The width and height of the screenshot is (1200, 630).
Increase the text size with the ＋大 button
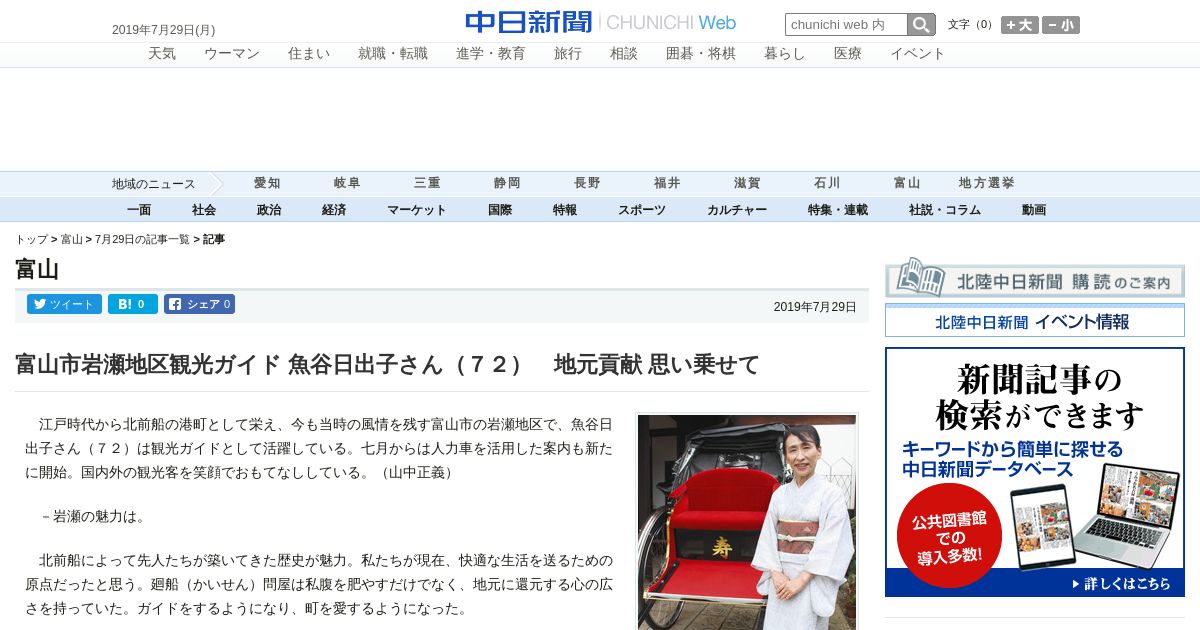click(x=1020, y=25)
